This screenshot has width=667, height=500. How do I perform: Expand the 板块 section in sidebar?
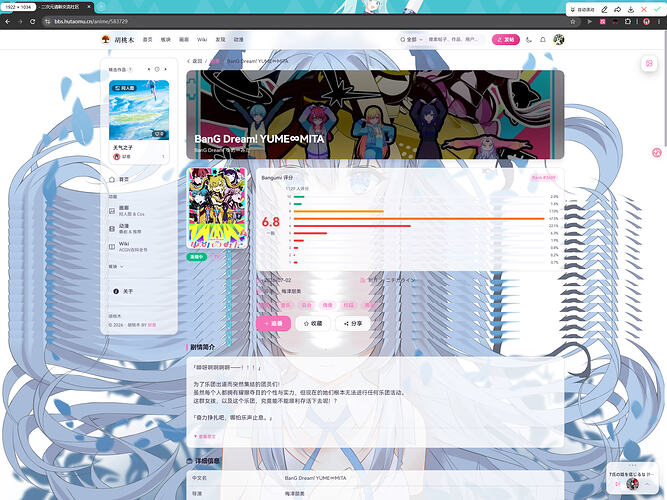[x=116, y=266]
